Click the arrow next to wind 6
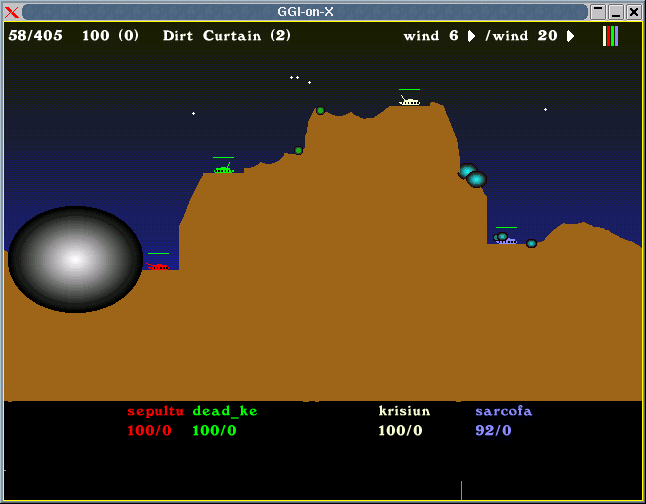The width and height of the screenshot is (646, 504). [471, 36]
